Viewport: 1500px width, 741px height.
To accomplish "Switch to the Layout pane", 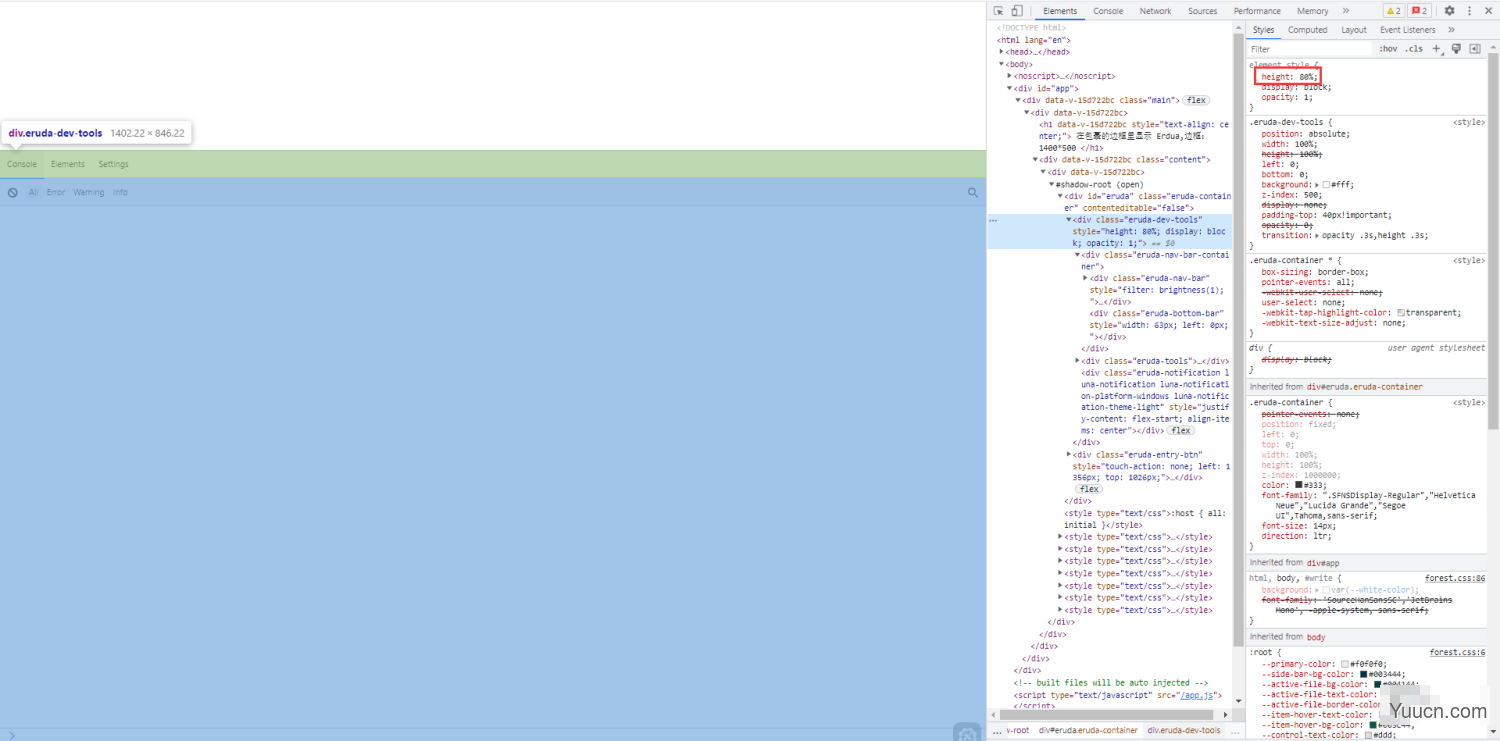I will [1354, 30].
